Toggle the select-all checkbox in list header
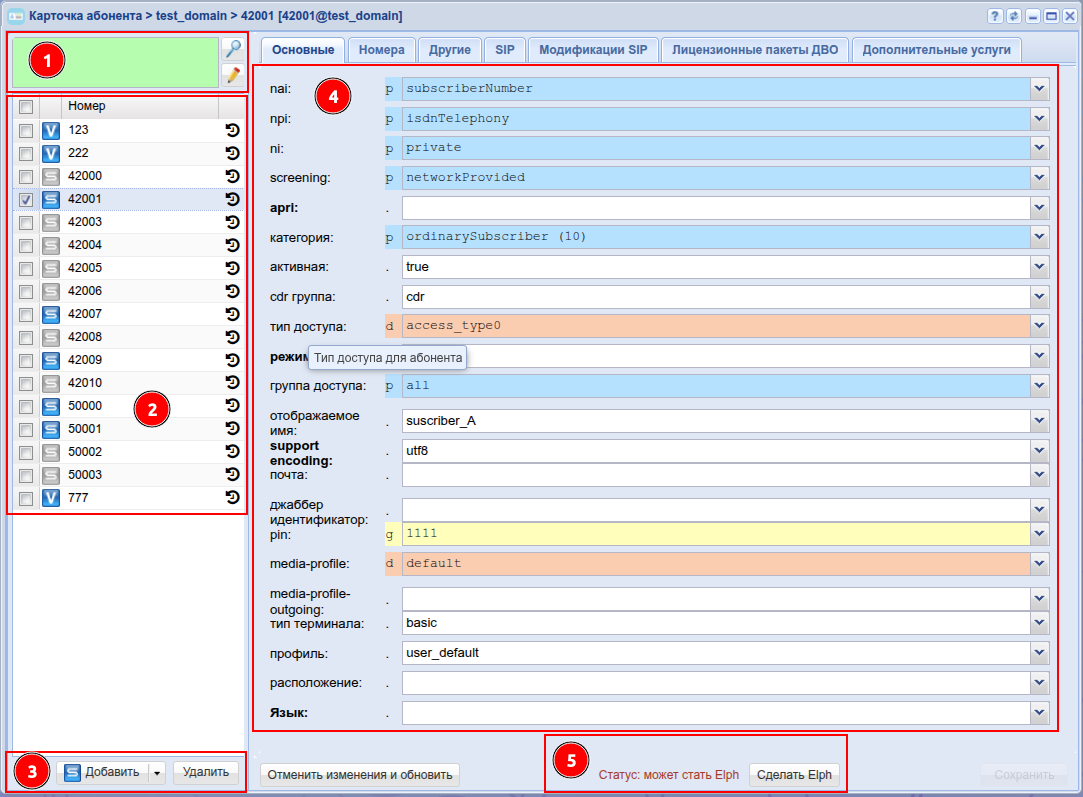The height and width of the screenshot is (797, 1083). (x=26, y=107)
